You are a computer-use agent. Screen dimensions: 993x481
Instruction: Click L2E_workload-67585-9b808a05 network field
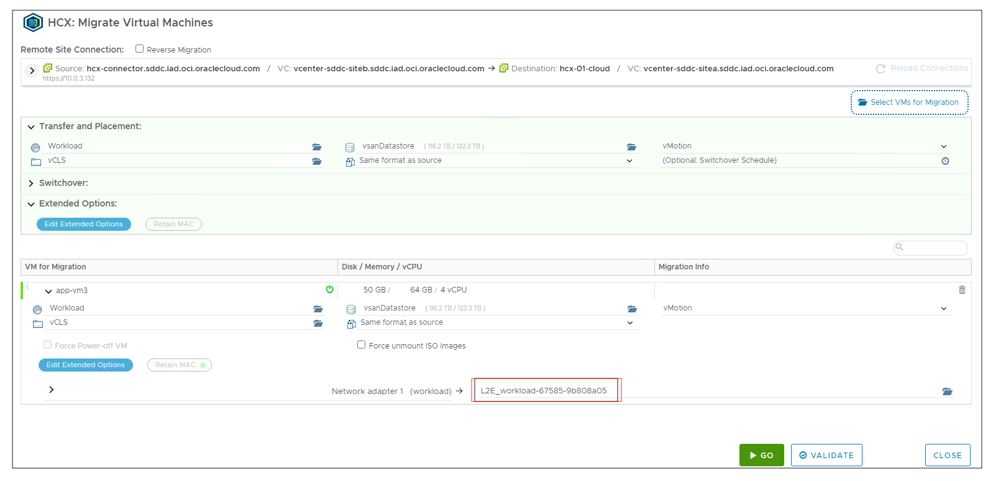click(x=547, y=391)
